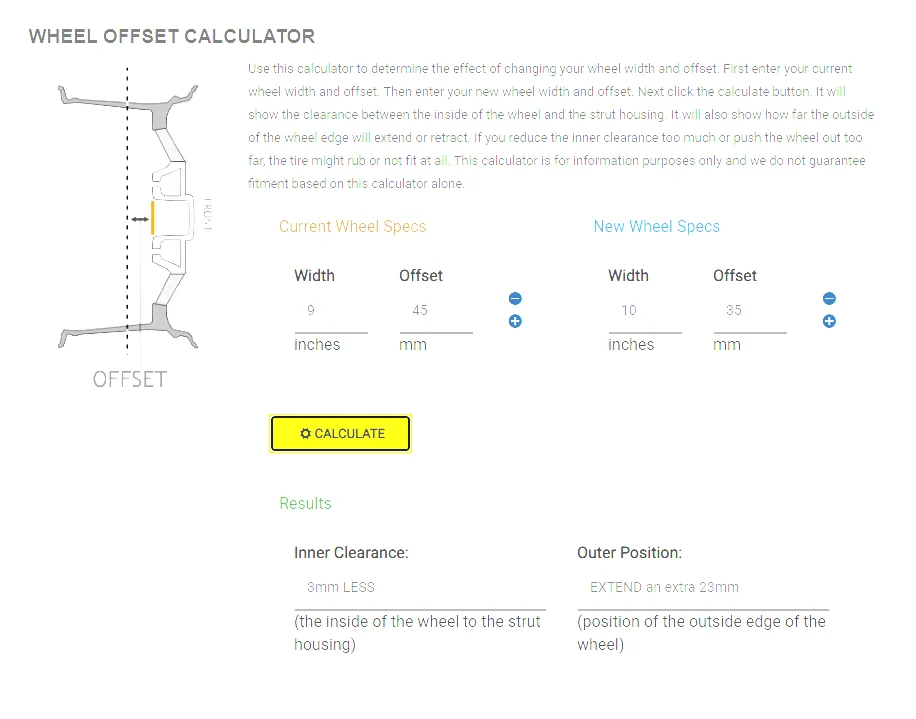Screen dimensions: 916x719
Task: Click the orange mounting surface marker in diagram
Action: tap(152, 217)
